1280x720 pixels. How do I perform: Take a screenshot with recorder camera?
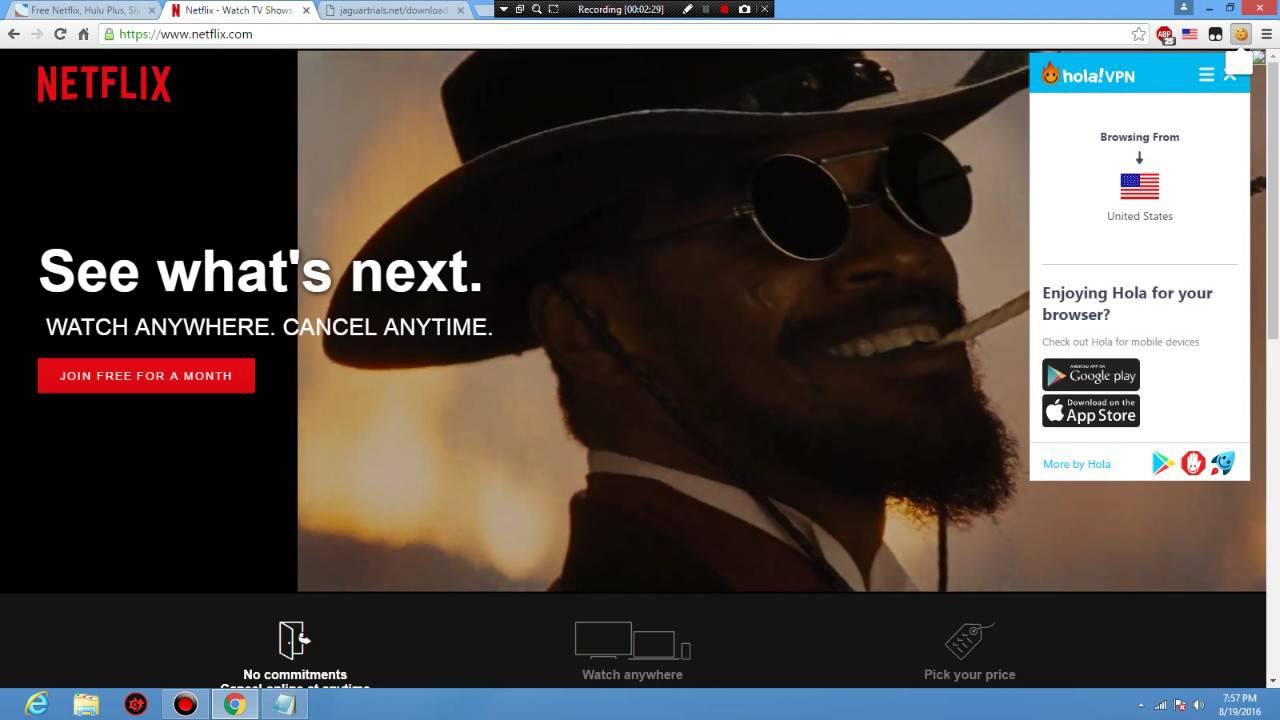coord(745,9)
